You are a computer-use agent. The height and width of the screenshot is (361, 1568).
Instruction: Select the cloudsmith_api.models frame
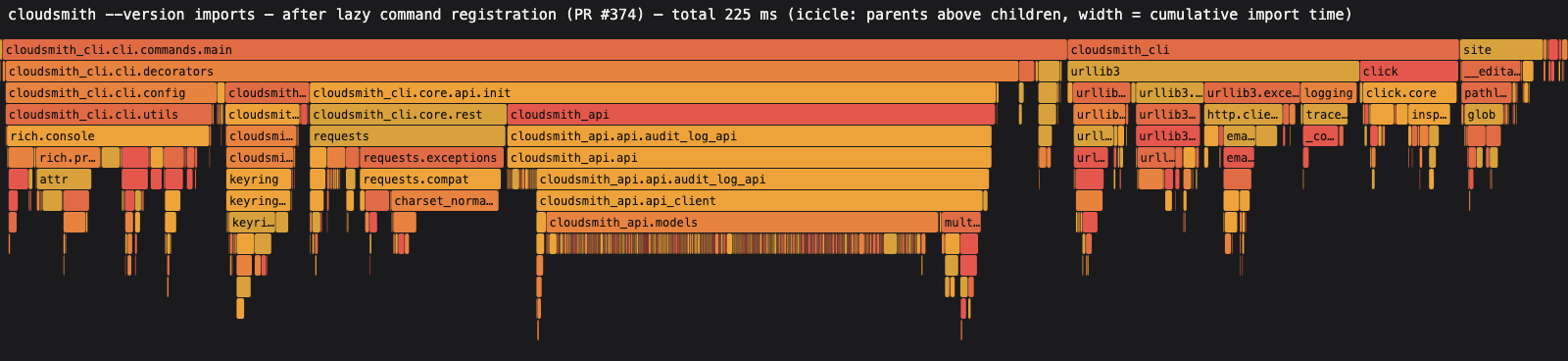(x=742, y=223)
